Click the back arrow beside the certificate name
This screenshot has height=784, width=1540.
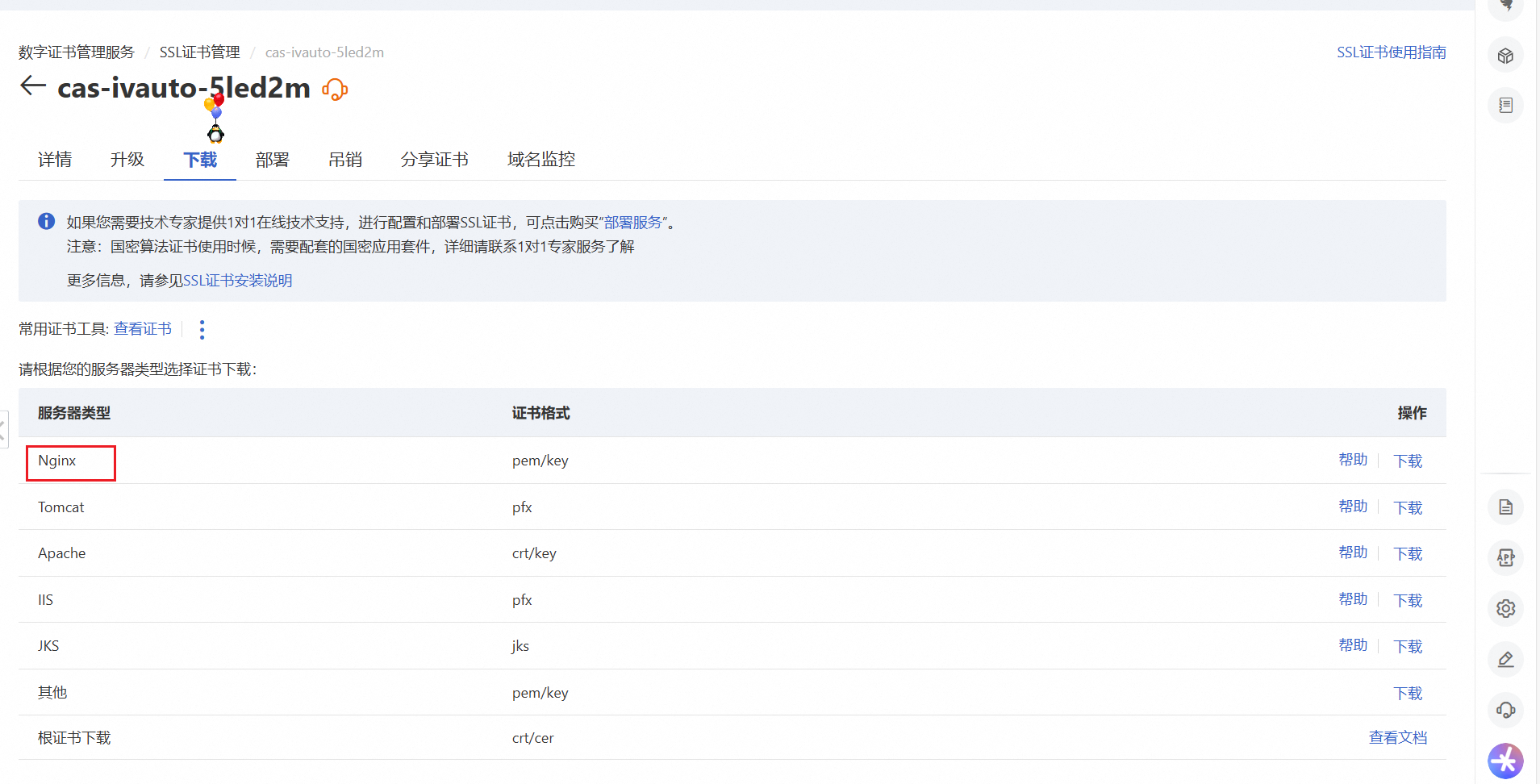click(x=33, y=85)
